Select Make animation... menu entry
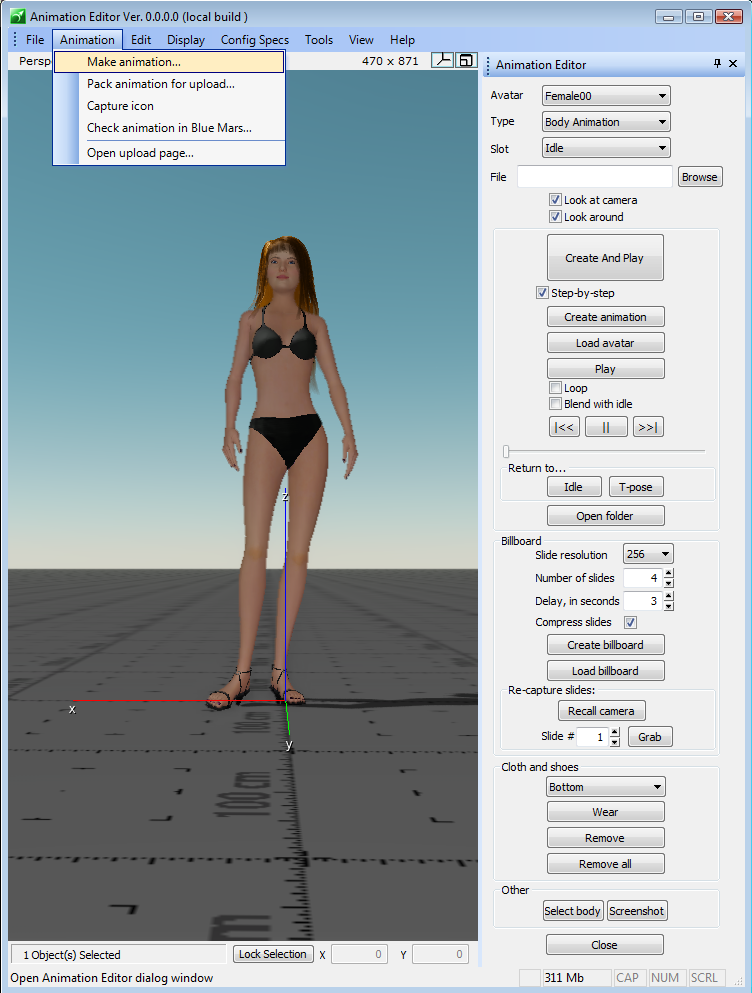The width and height of the screenshot is (752, 993). (x=169, y=62)
